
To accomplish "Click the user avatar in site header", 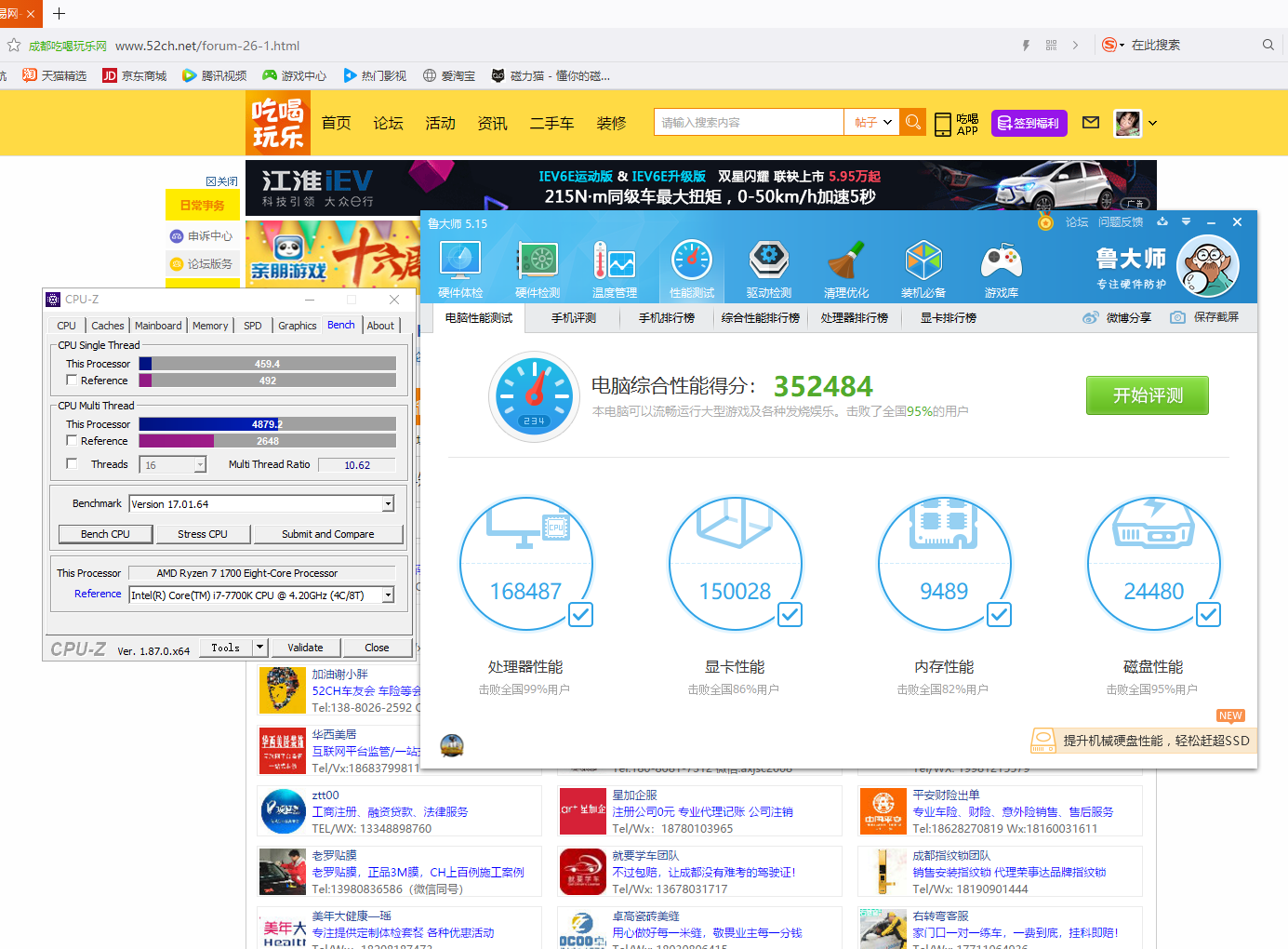I will click(x=1128, y=123).
